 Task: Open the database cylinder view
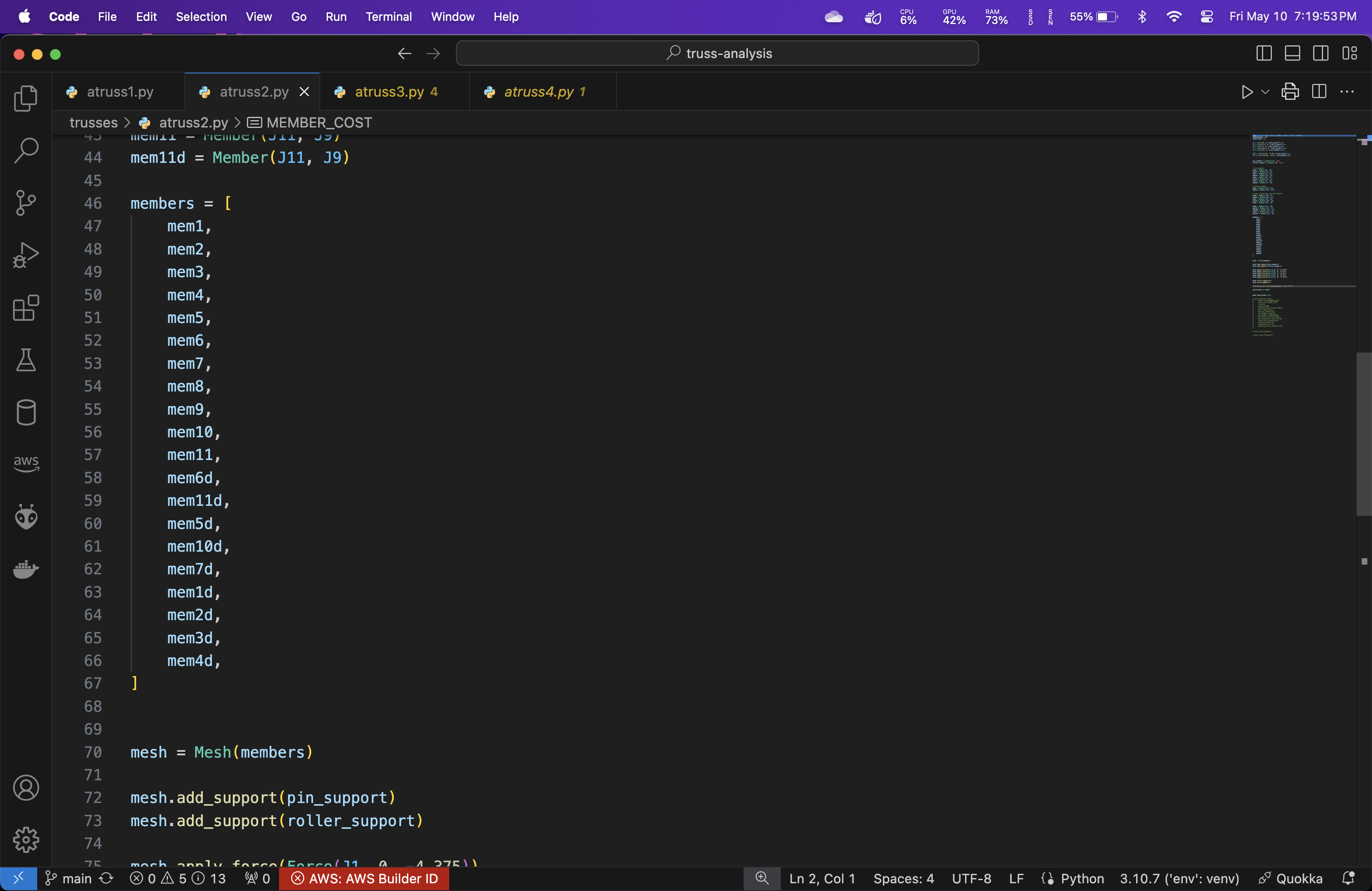pyautogui.click(x=26, y=413)
